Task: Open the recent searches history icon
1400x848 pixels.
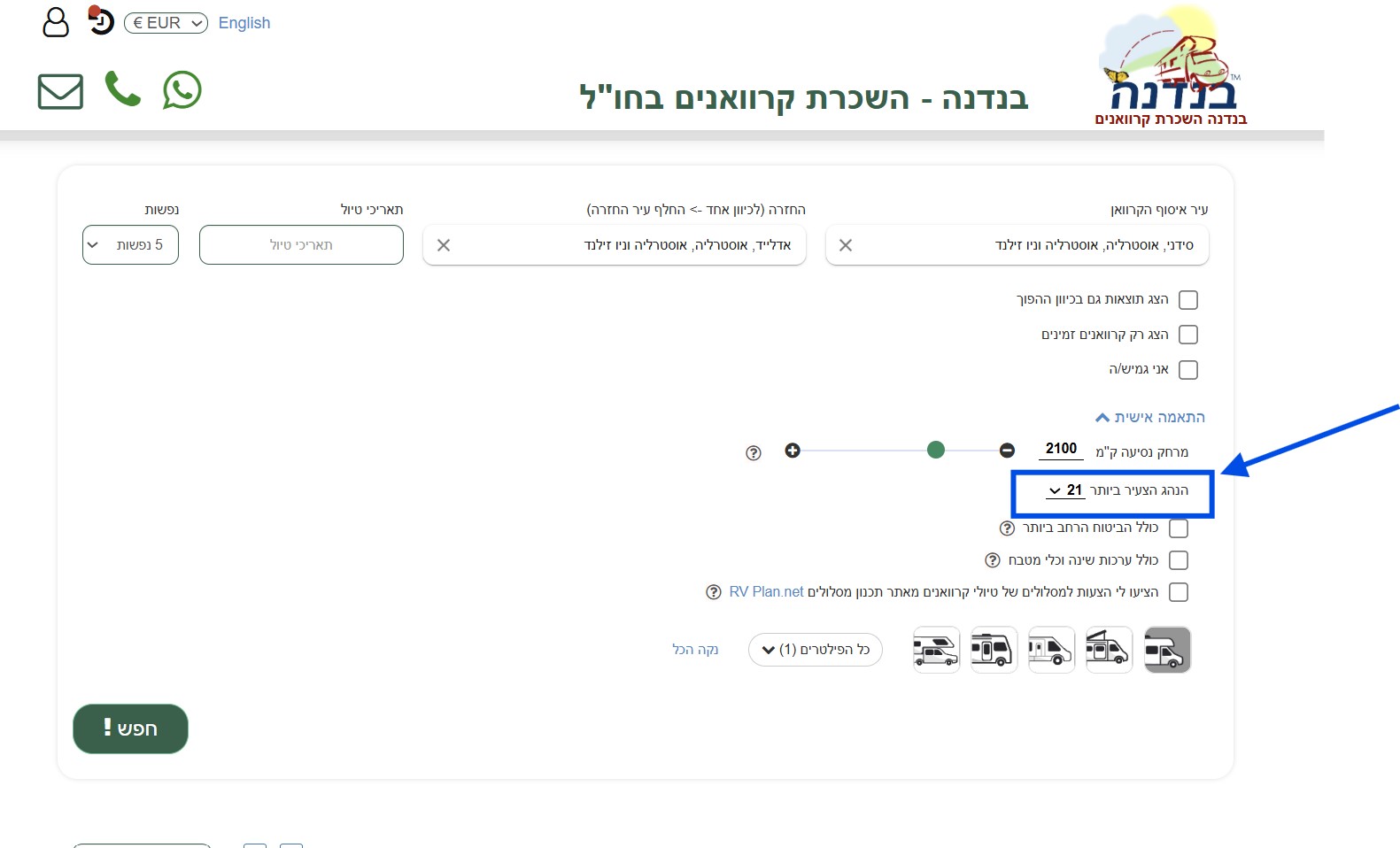Action: coord(101,20)
